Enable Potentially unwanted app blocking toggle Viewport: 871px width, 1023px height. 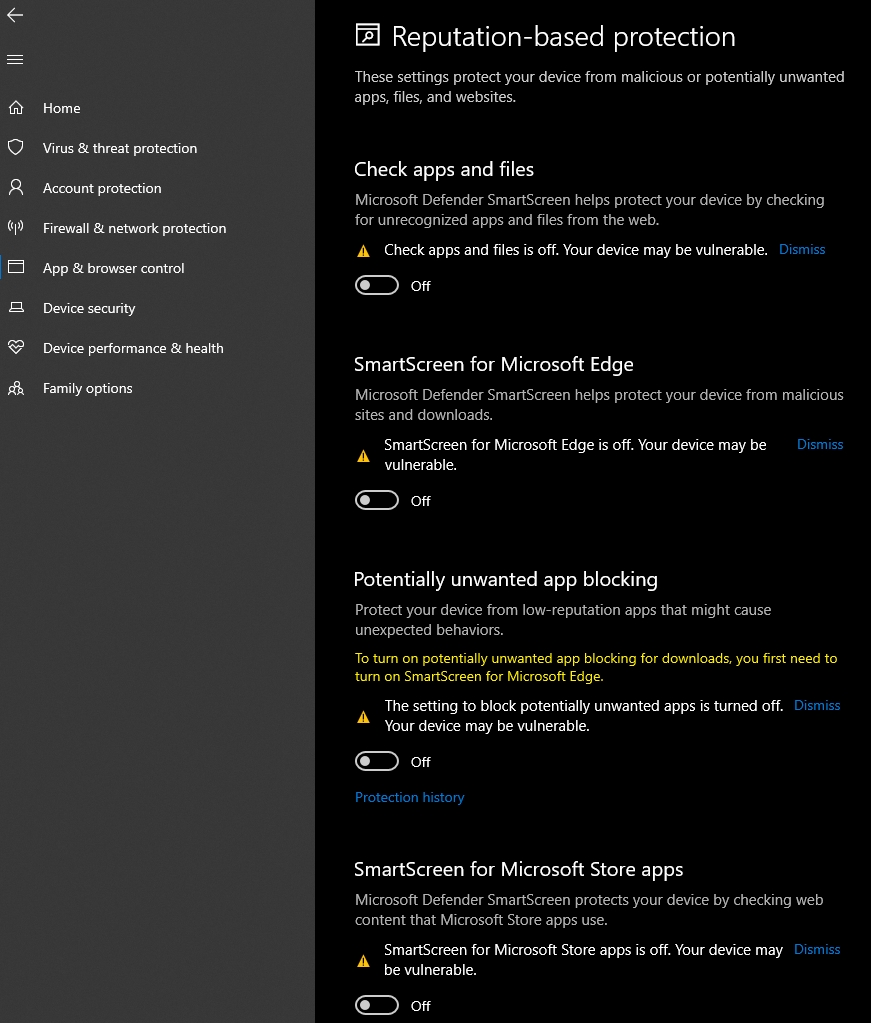[x=377, y=762]
